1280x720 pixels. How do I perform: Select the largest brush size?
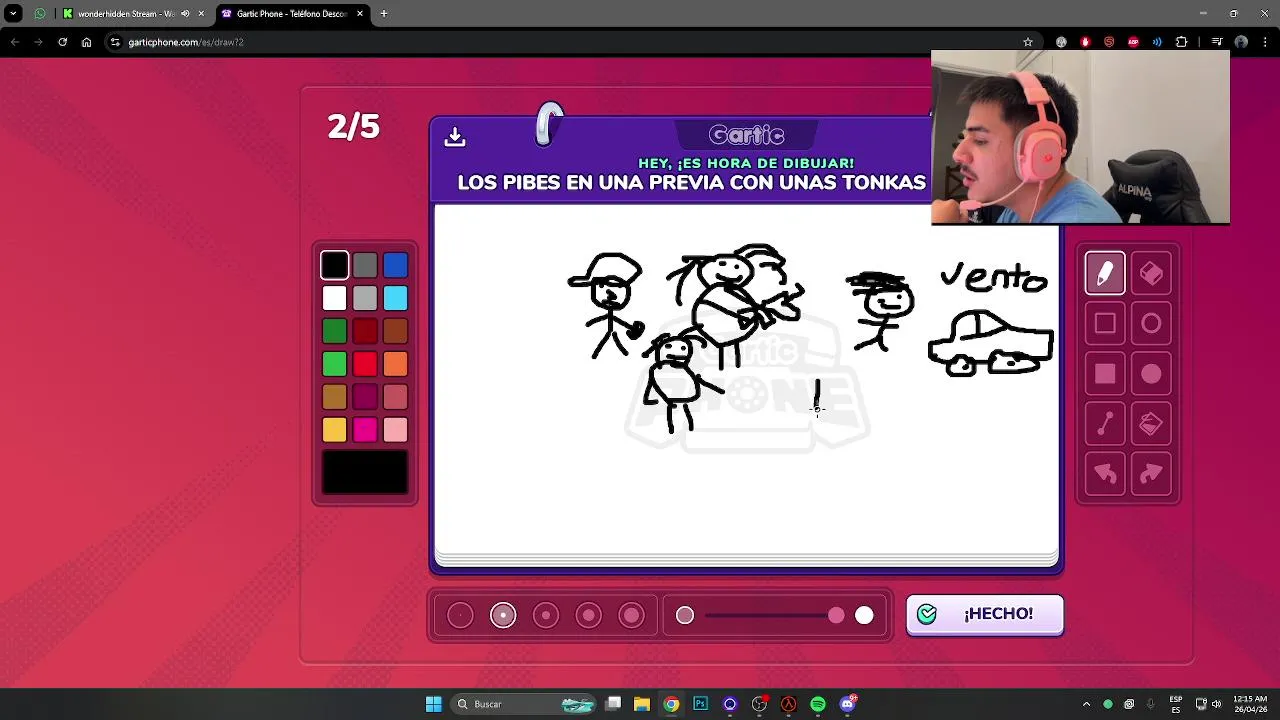[632, 615]
